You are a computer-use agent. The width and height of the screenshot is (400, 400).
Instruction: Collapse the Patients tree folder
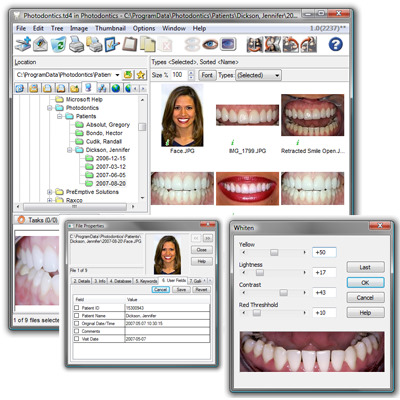[x=60, y=116]
